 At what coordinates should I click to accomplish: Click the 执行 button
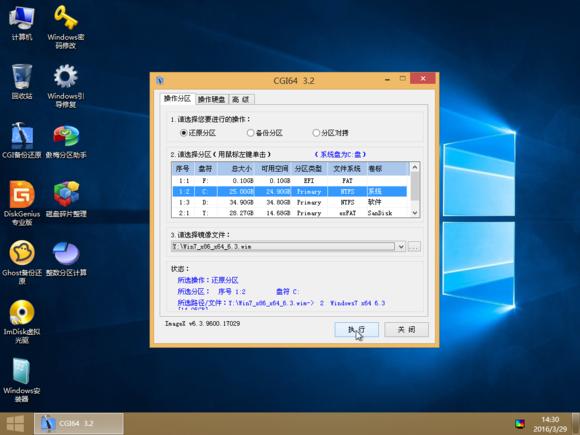tap(357, 329)
